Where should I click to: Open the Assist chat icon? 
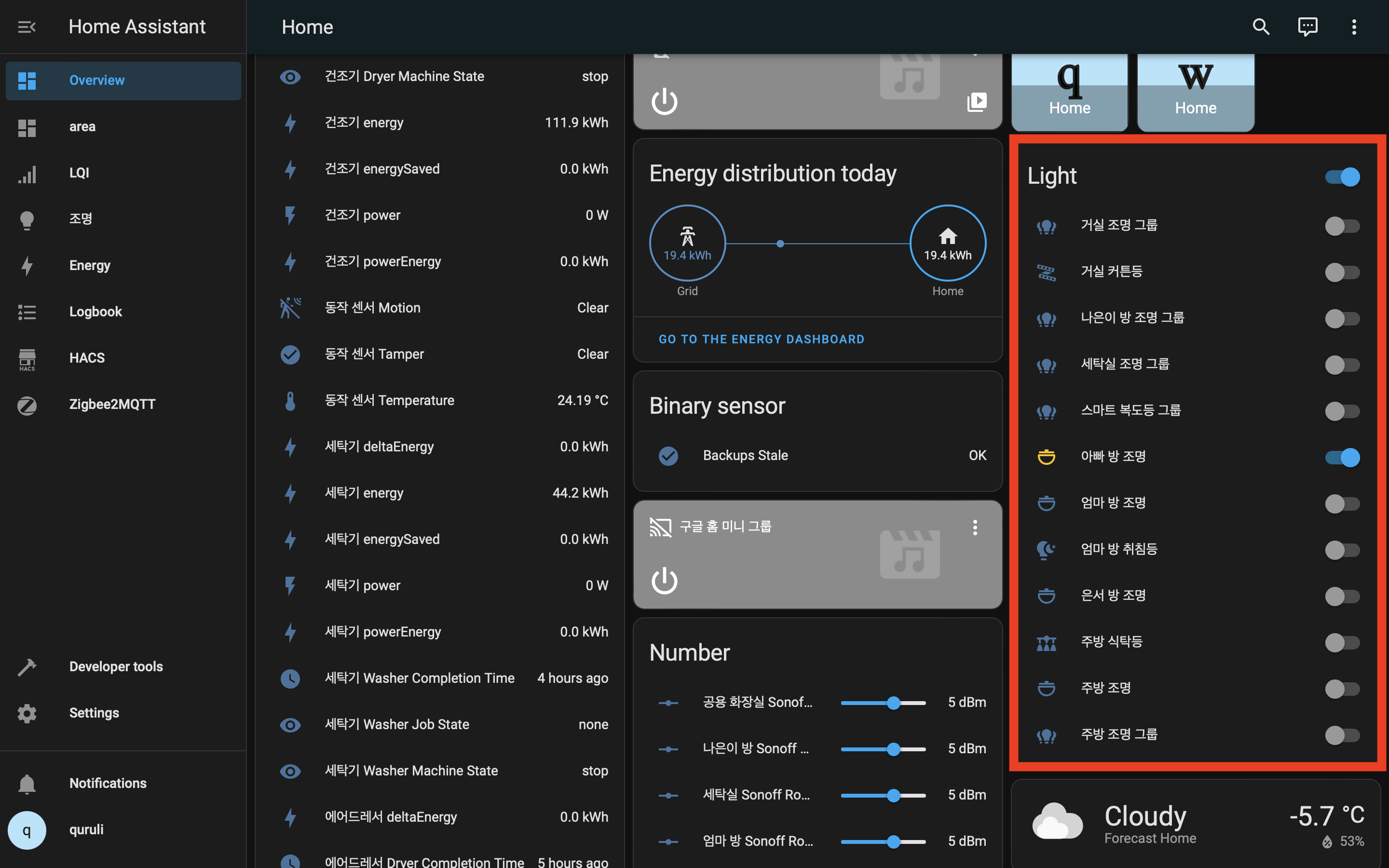click(x=1307, y=27)
